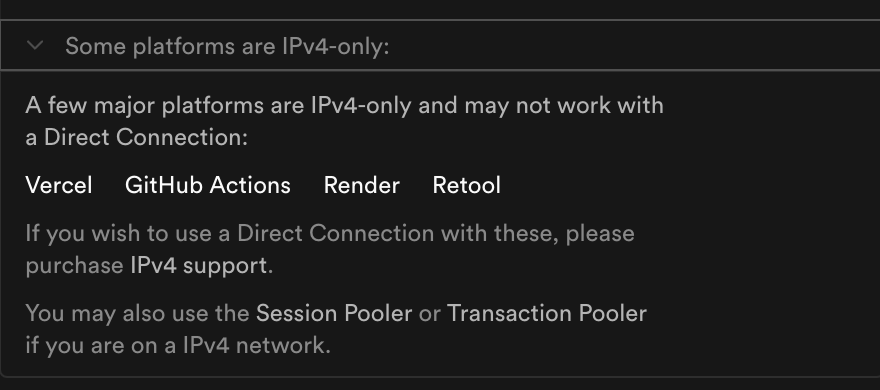The height and width of the screenshot is (390, 880).
Task: Click the 'Some platforms are IPv4-only:' header text
Action: (227, 46)
